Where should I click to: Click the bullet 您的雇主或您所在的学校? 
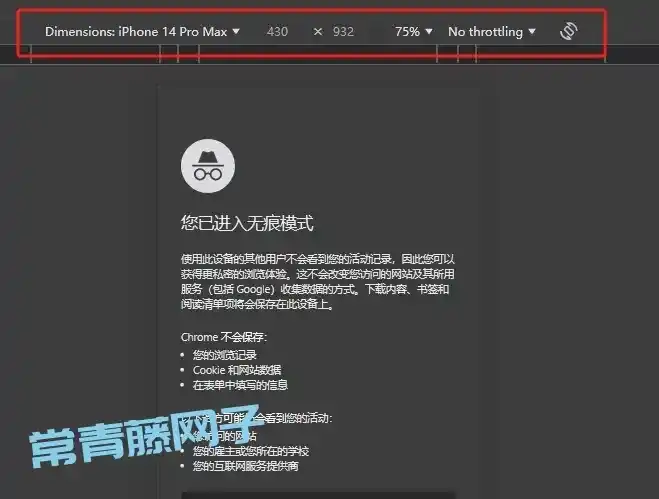click(x=251, y=451)
